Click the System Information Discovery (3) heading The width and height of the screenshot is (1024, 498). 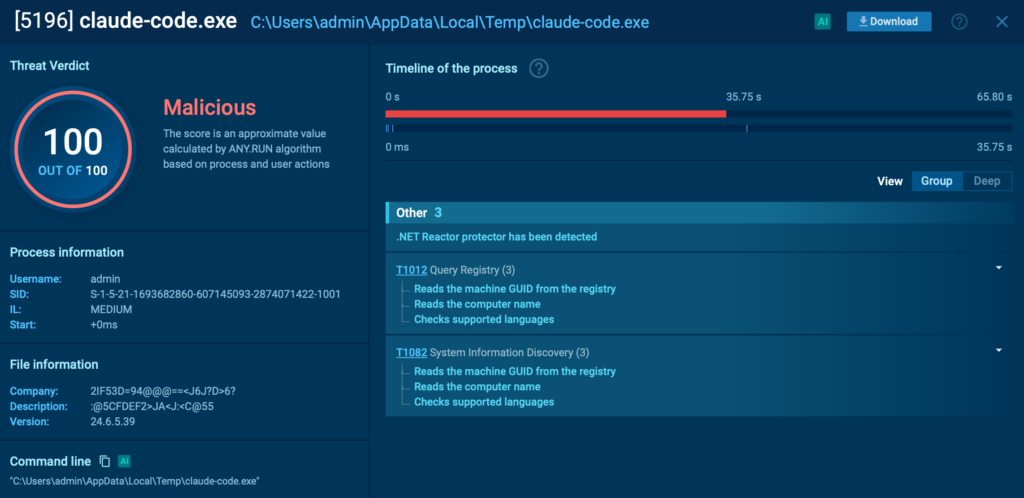509,352
